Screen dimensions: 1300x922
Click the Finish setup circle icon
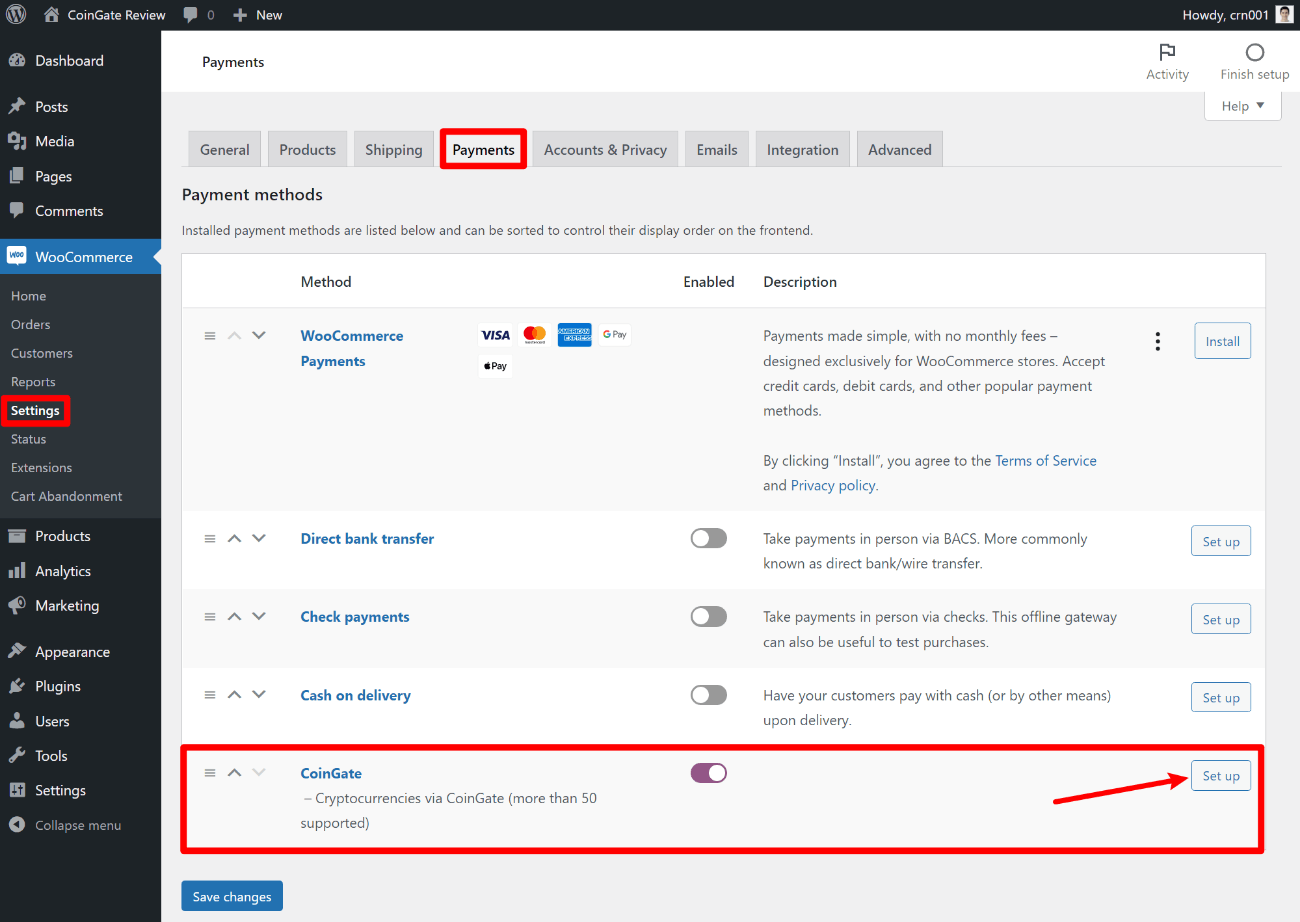pyautogui.click(x=1255, y=52)
